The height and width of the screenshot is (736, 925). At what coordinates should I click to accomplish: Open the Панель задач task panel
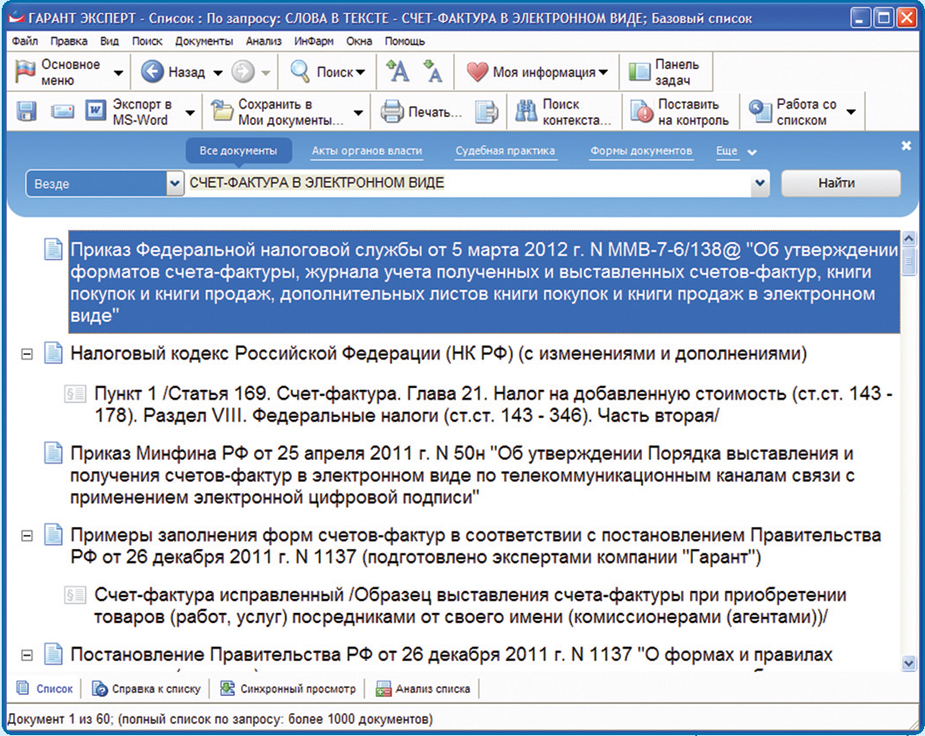coord(663,72)
